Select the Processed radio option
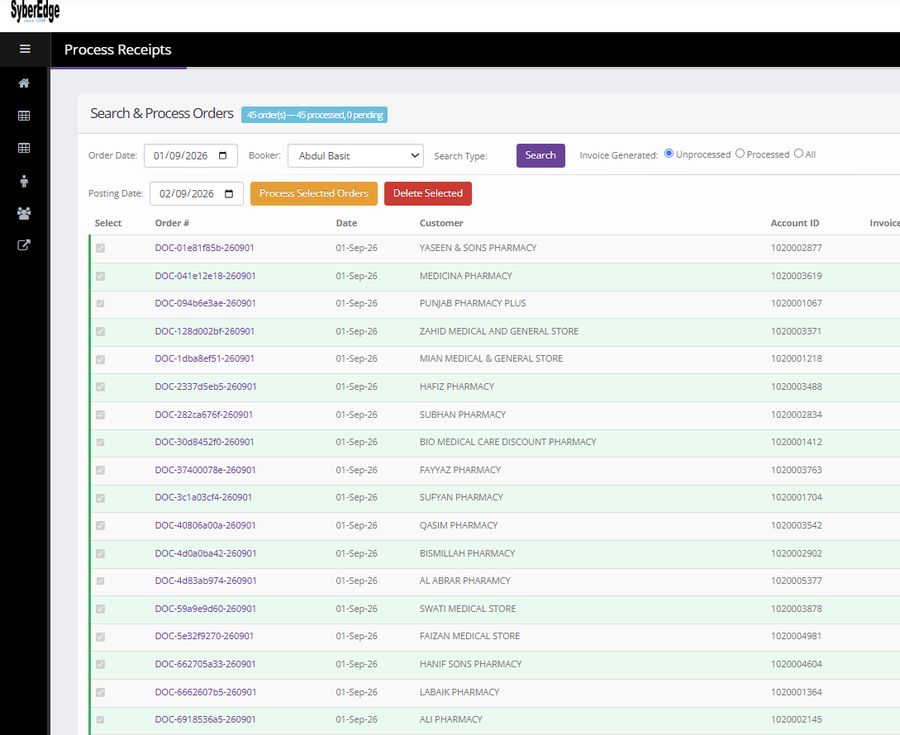 click(x=740, y=153)
